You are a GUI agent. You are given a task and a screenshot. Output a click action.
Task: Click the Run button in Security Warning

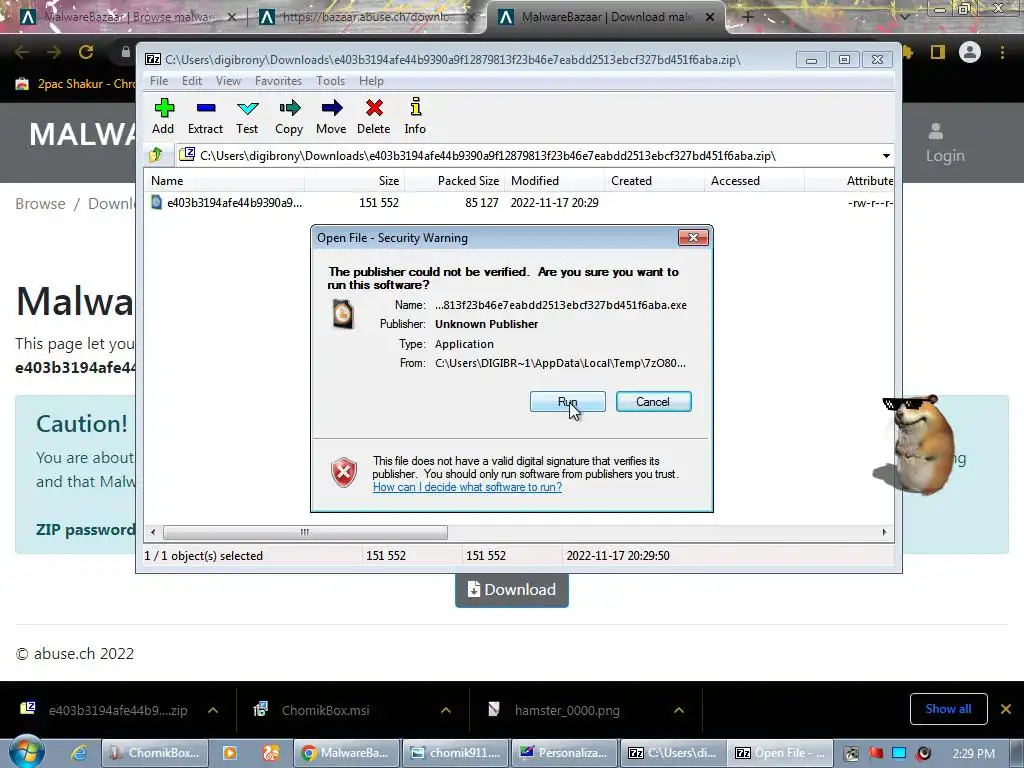point(568,402)
